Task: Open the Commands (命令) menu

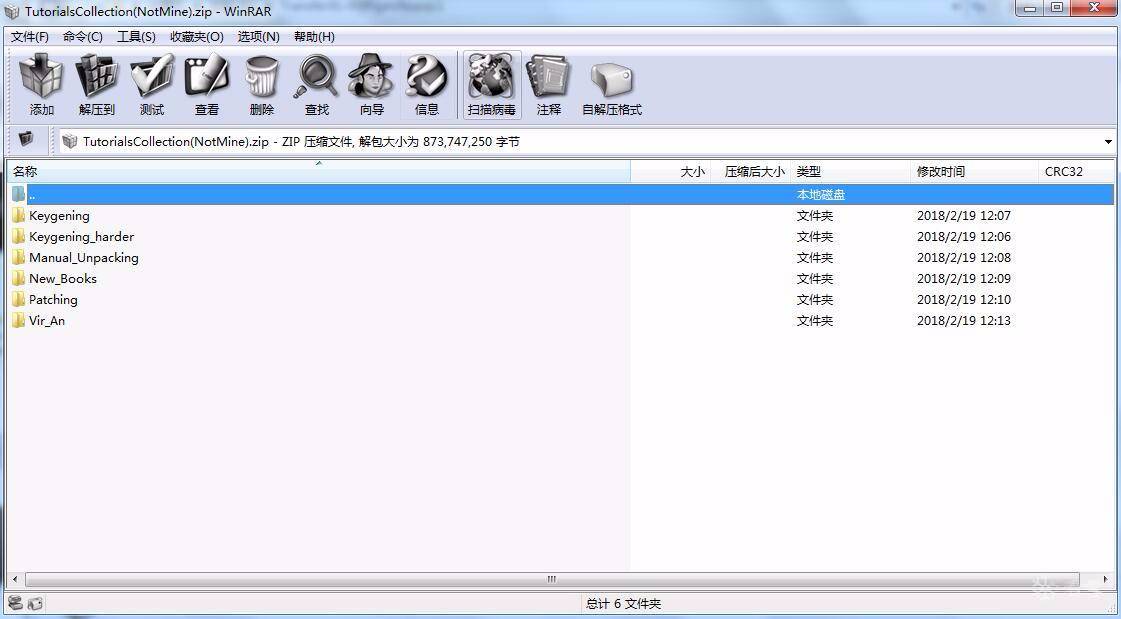Action: pos(83,36)
